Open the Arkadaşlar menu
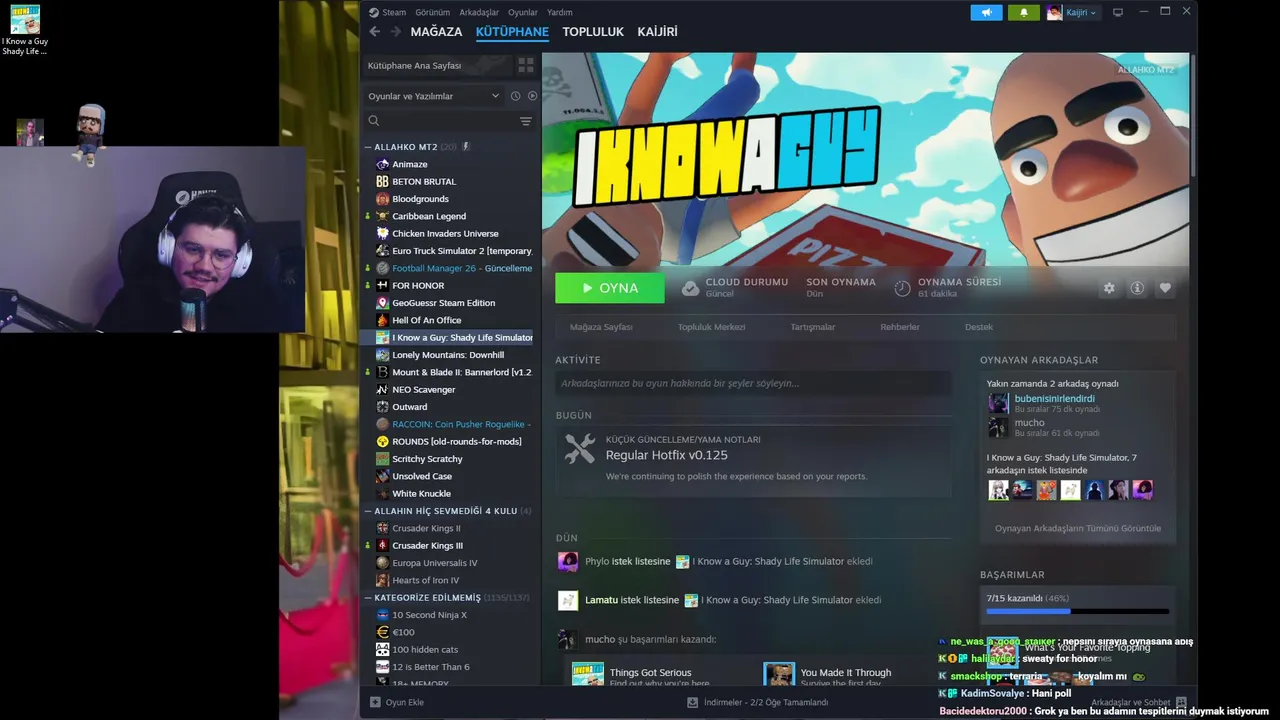The width and height of the screenshot is (1280, 720). pos(479,12)
